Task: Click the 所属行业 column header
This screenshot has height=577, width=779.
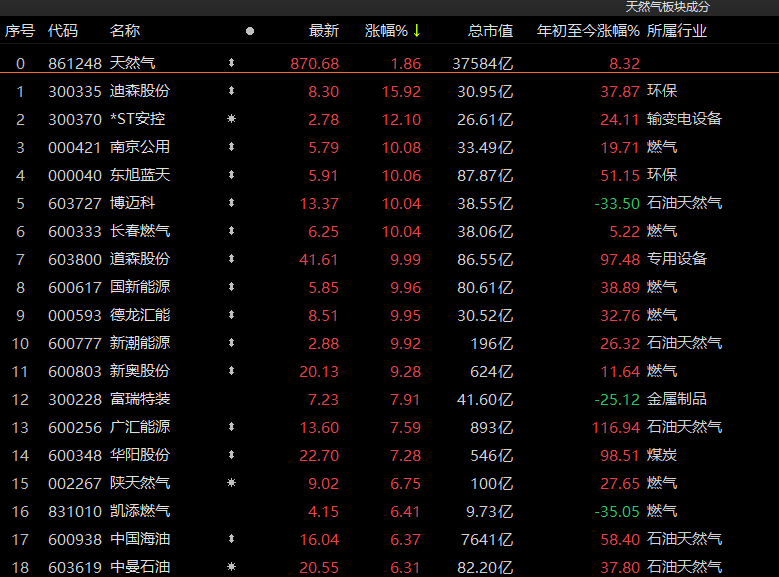Action: pos(677,31)
